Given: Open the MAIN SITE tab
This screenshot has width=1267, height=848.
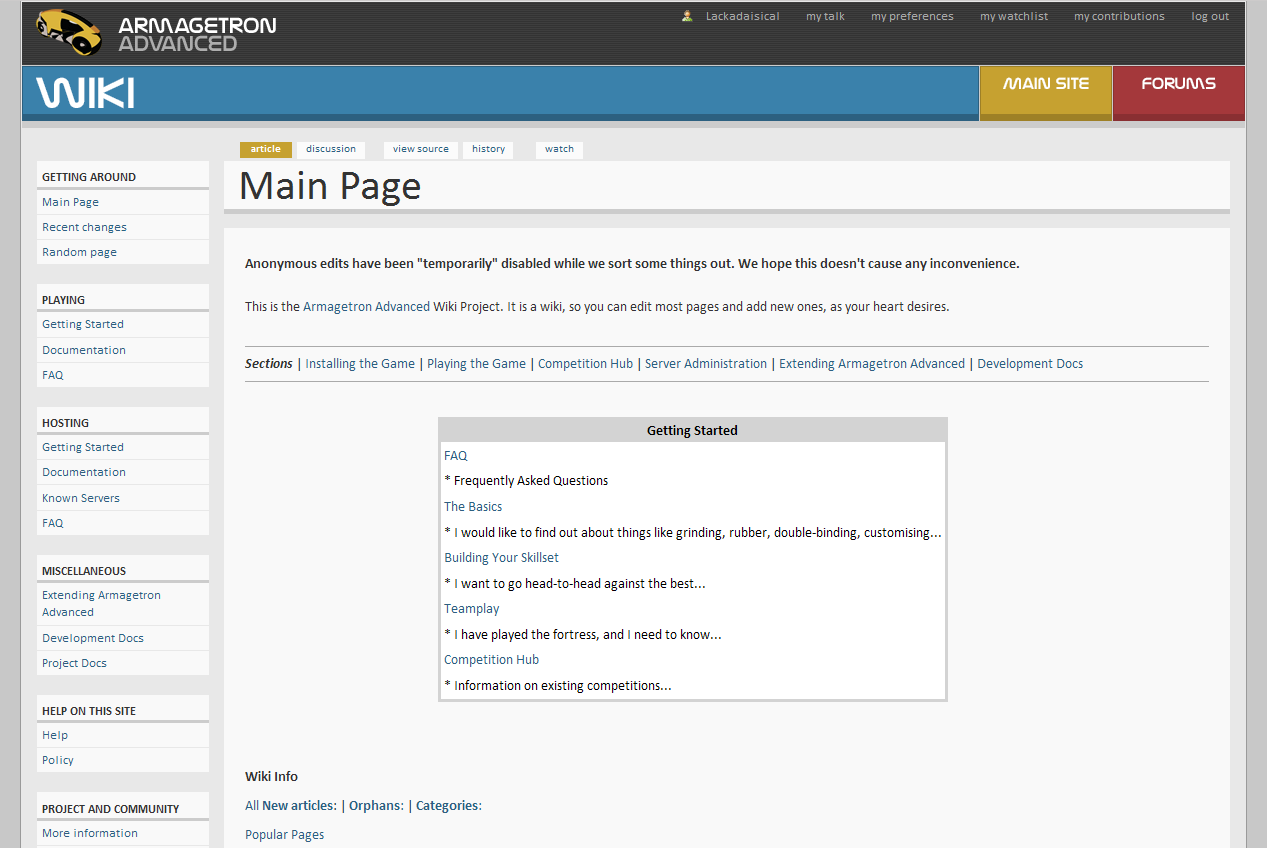Looking at the screenshot, I should pyautogui.click(x=1045, y=84).
